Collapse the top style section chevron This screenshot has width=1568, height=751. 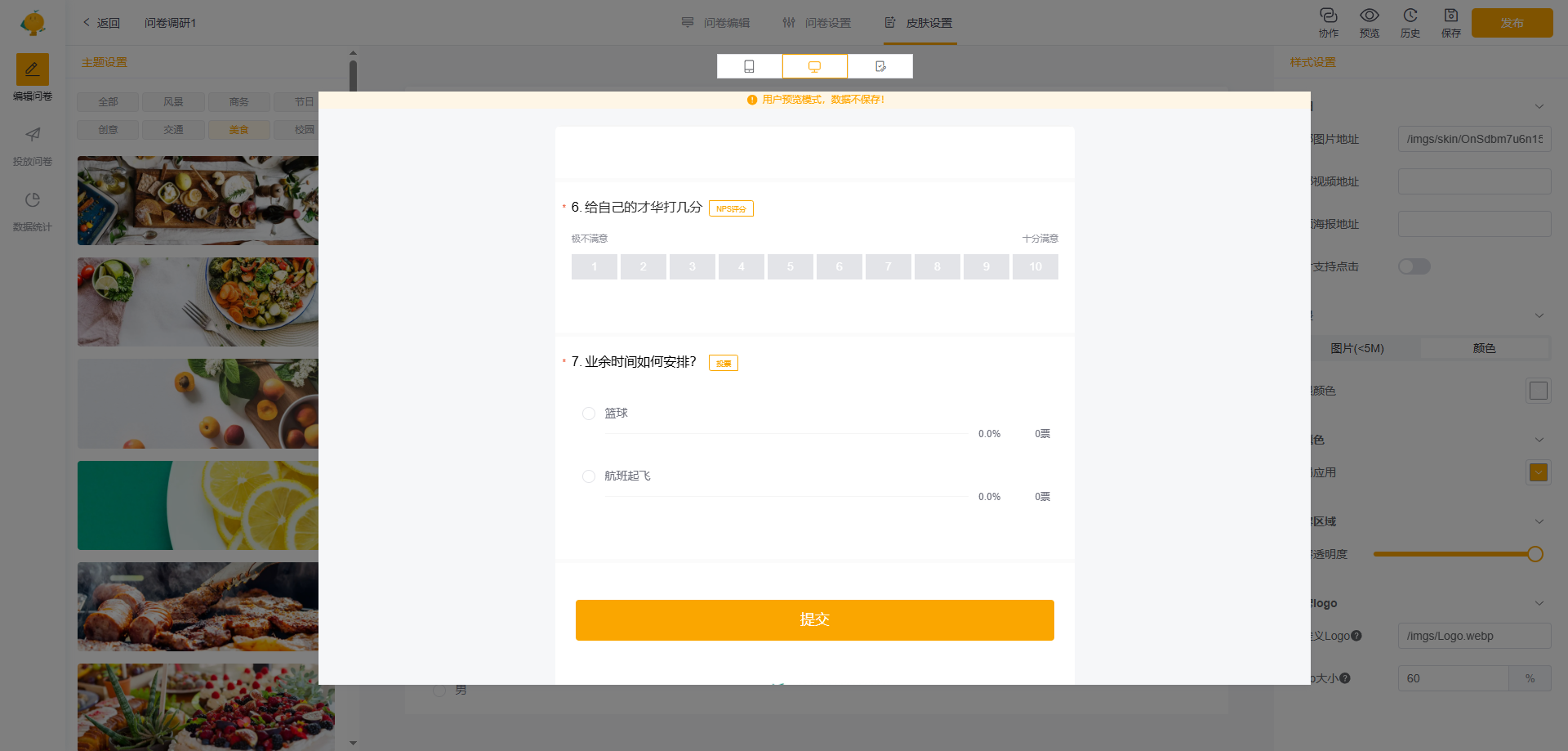[1539, 106]
